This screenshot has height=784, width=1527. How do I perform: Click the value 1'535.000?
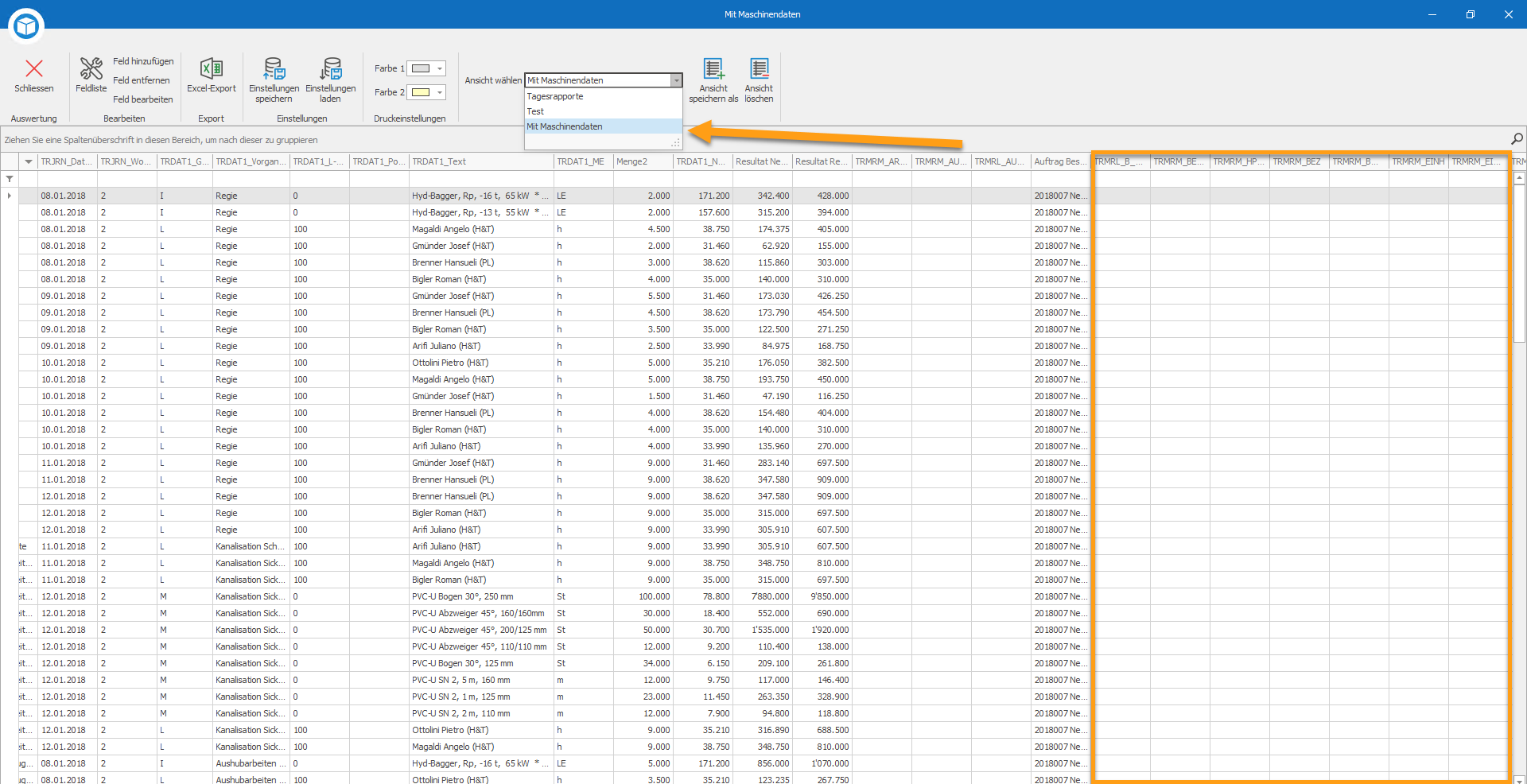[x=771, y=630]
